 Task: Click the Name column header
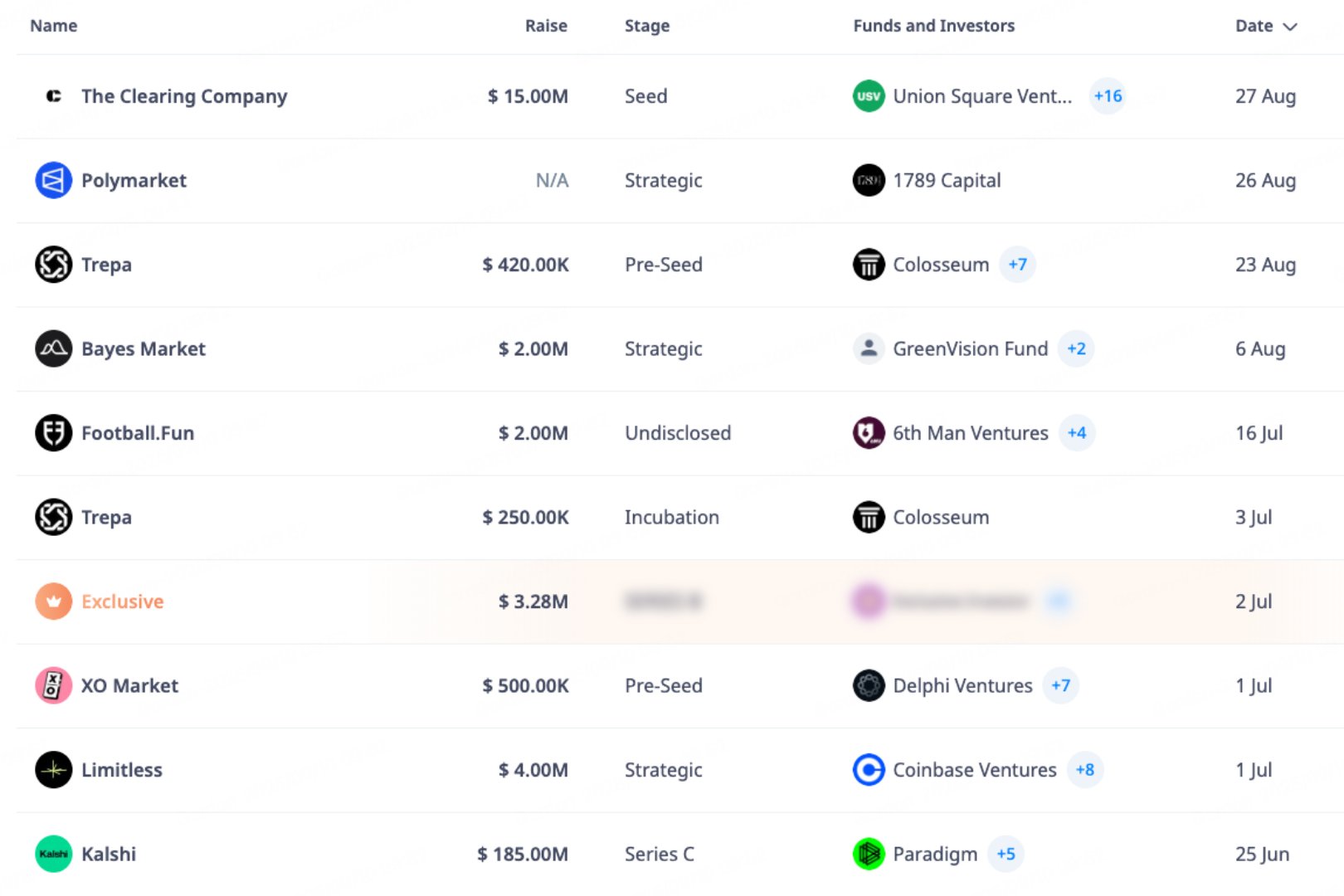pos(54,26)
